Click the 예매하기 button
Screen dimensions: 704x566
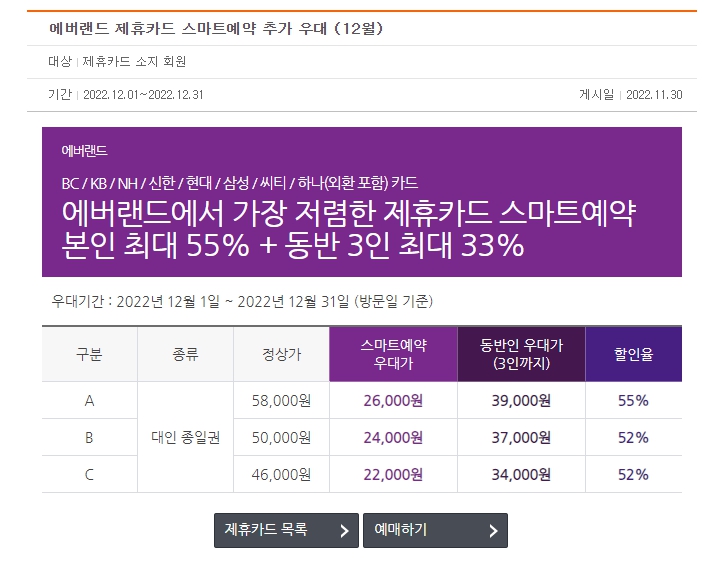pos(435,530)
